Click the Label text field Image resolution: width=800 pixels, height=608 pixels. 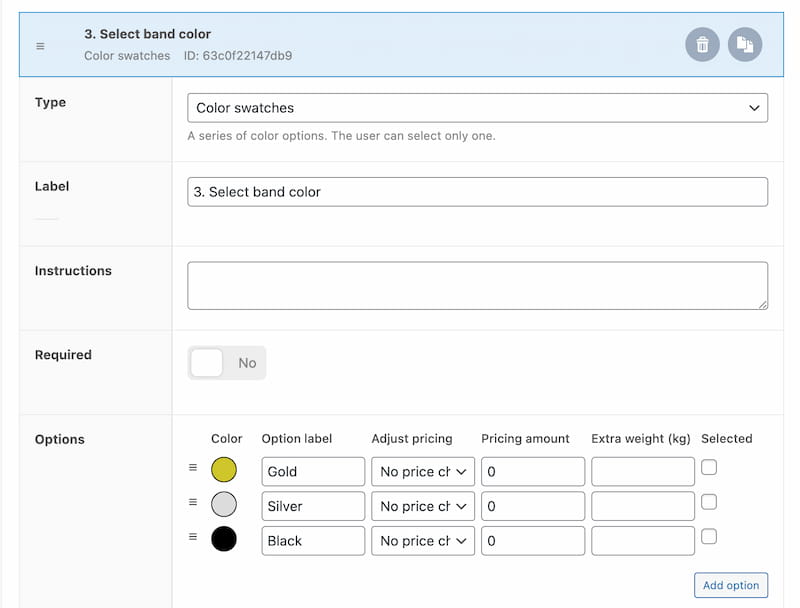pos(477,192)
